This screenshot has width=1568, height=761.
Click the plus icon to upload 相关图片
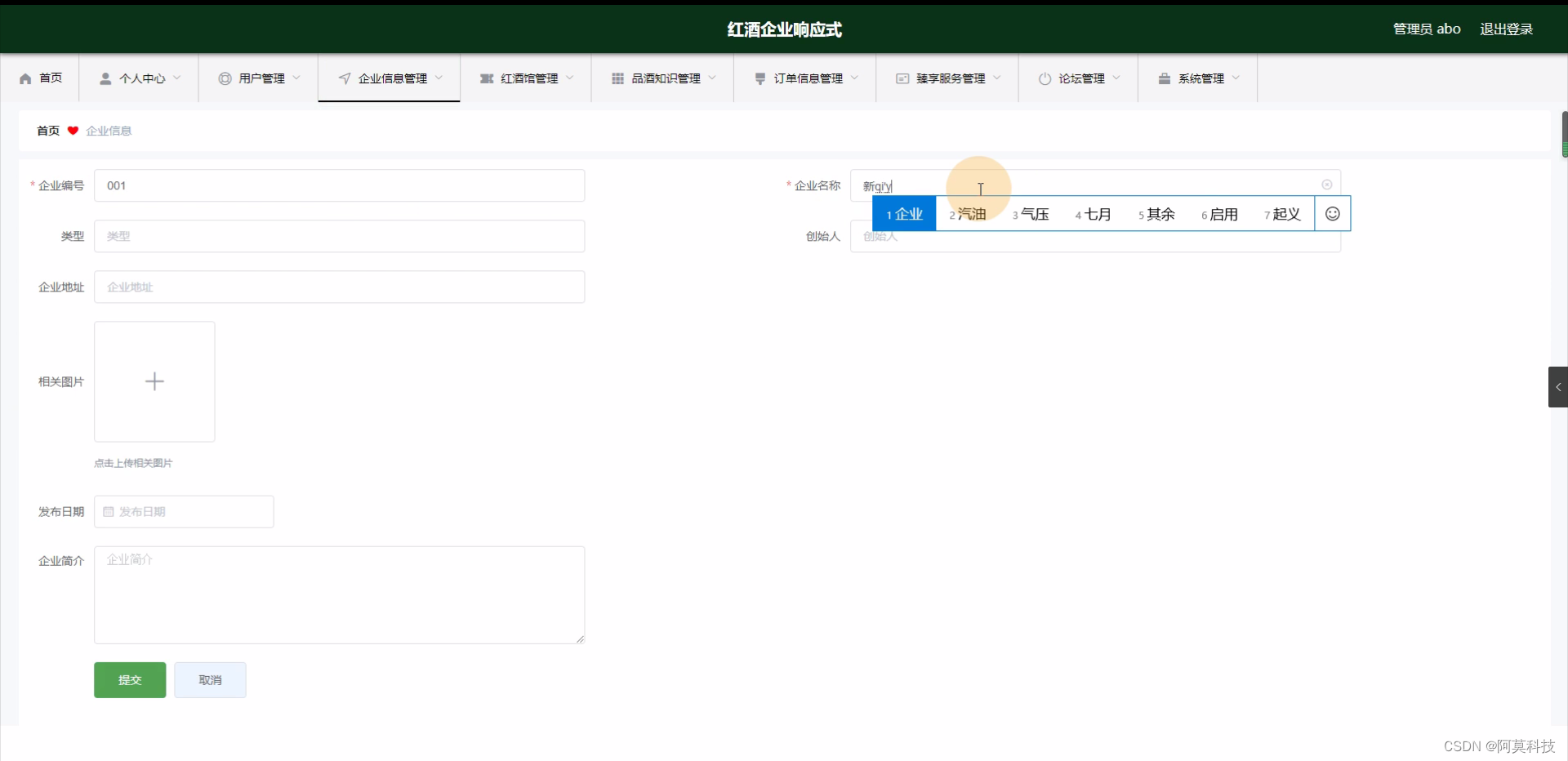(x=154, y=381)
